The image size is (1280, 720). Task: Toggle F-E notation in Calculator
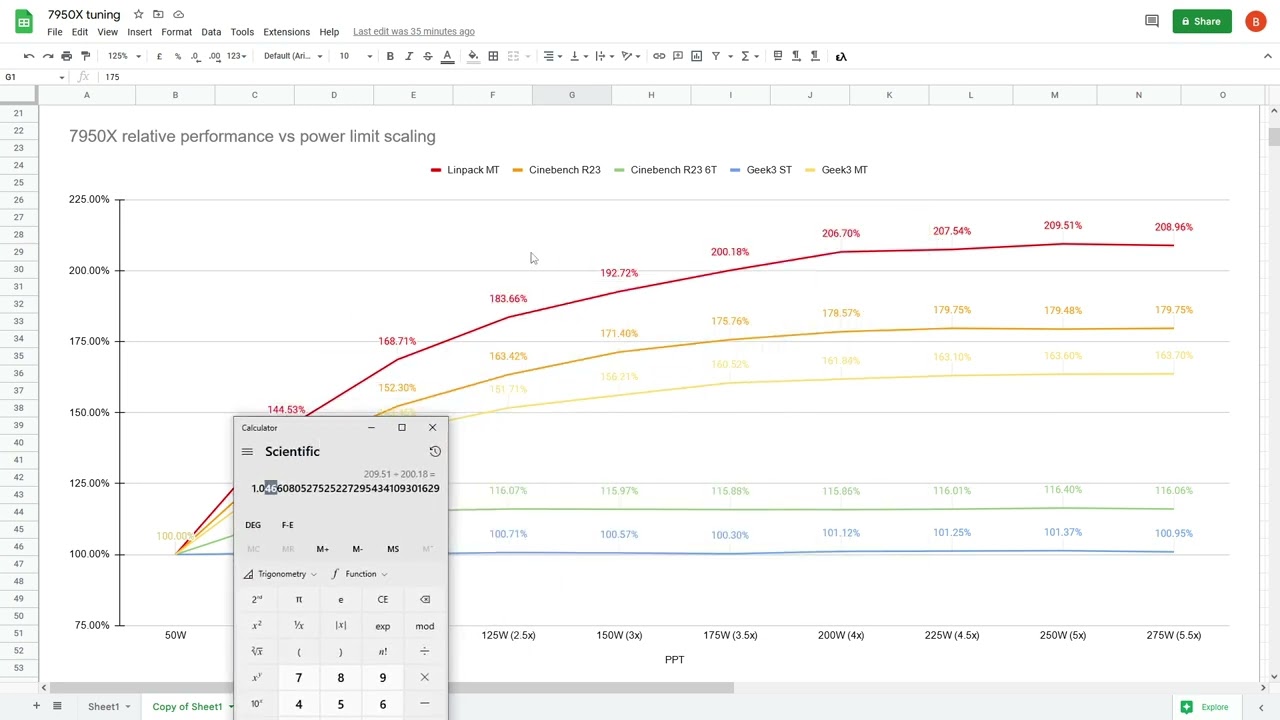(x=288, y=525)
